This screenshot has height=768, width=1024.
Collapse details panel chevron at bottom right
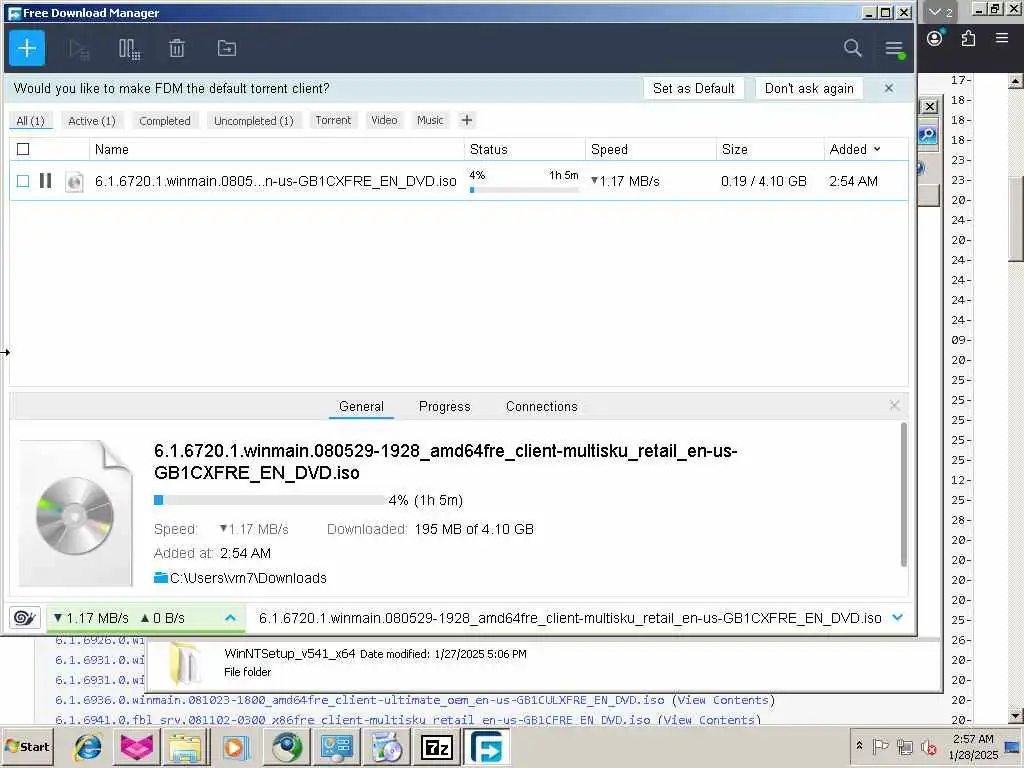[x=897, y=617]
